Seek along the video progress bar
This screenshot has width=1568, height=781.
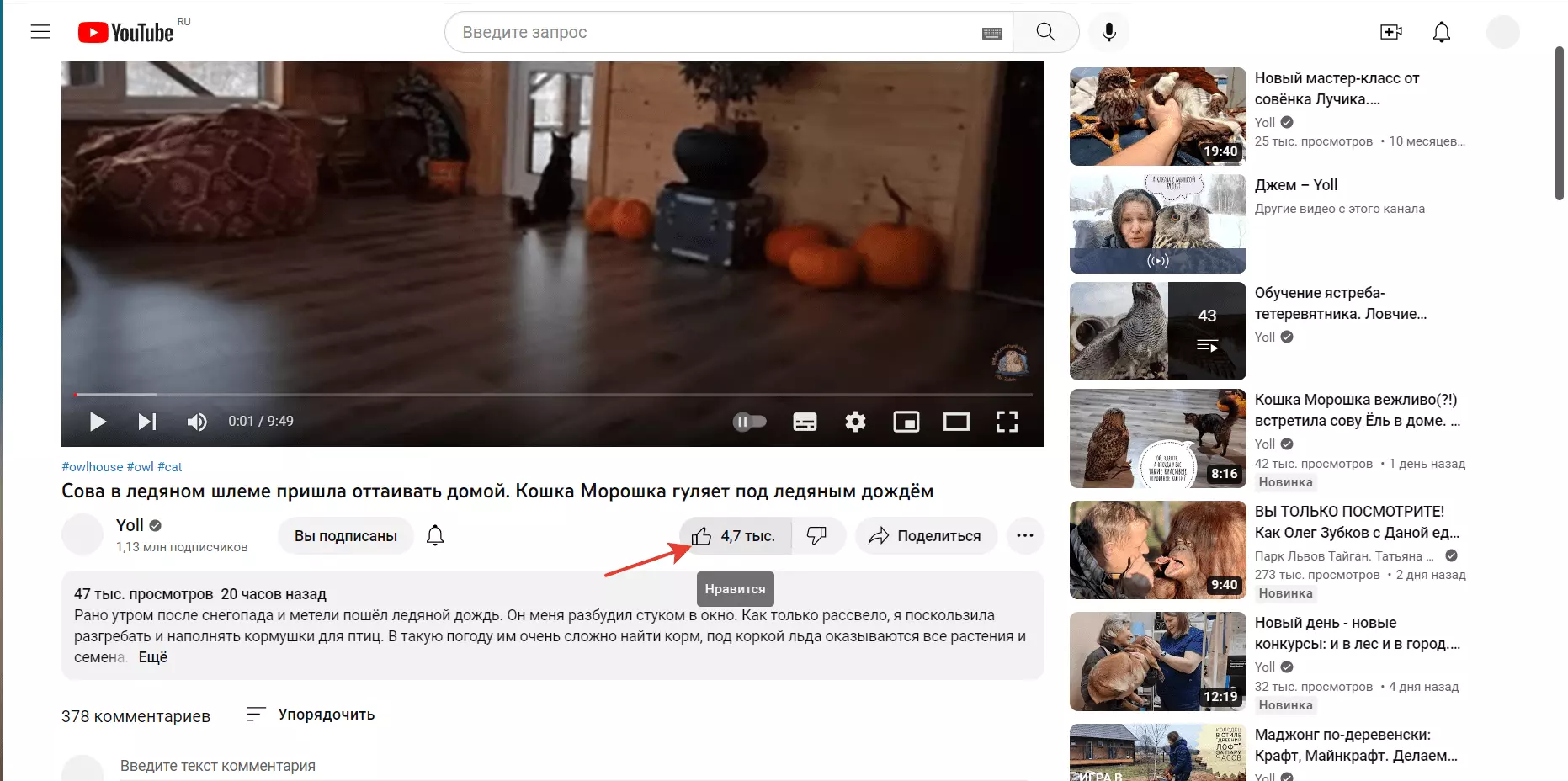coord(553,394)
